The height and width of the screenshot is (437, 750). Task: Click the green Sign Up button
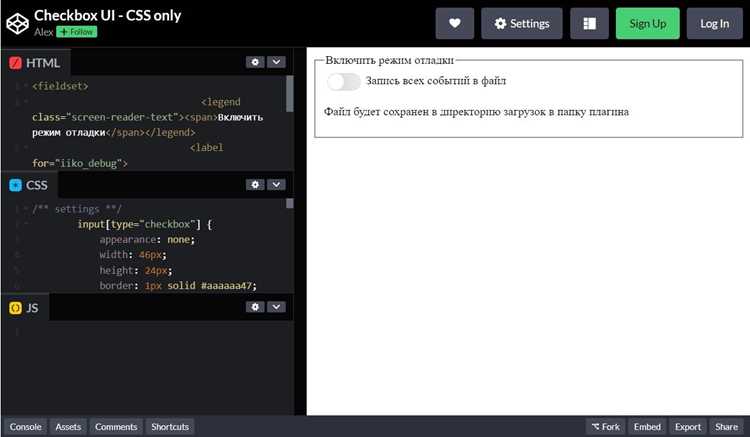pos(648,23)
